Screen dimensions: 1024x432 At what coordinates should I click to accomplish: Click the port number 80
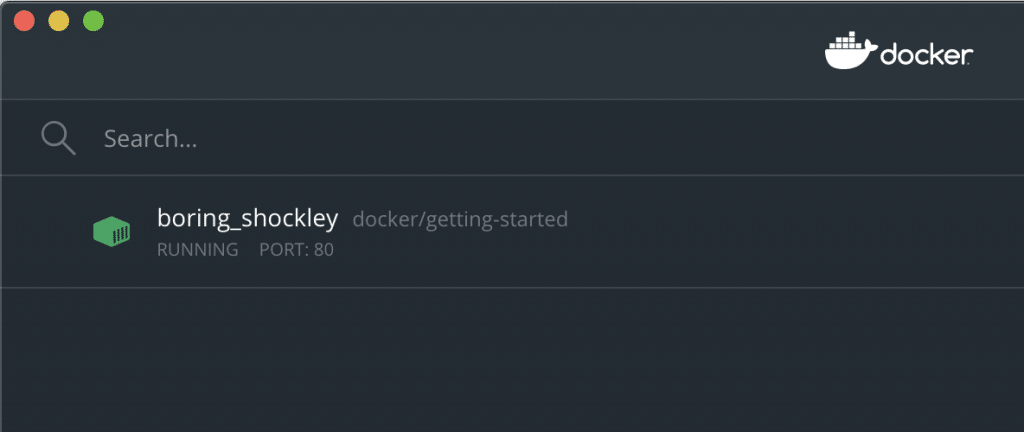pyautogui.click(x=324, y=250)
